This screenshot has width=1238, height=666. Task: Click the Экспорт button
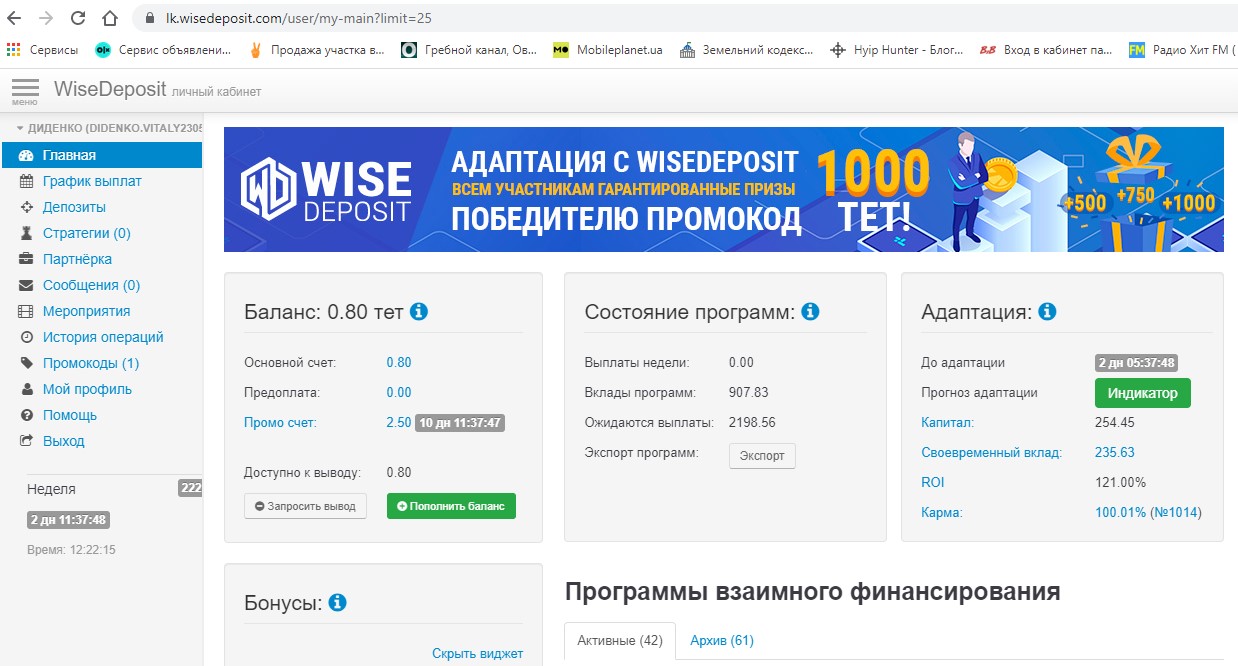click(762, 456)
